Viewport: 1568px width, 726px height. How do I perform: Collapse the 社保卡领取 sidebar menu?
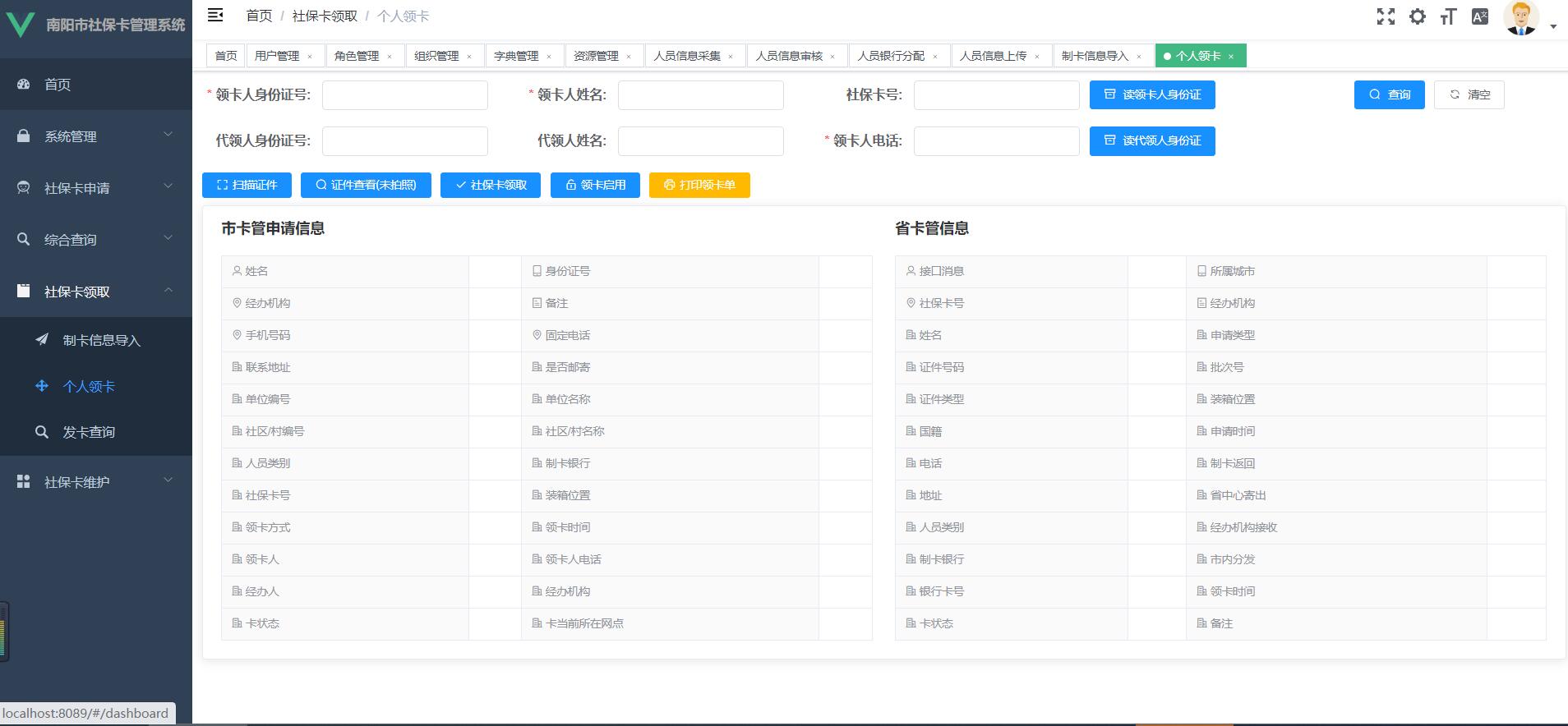click(x=96, y=291)
